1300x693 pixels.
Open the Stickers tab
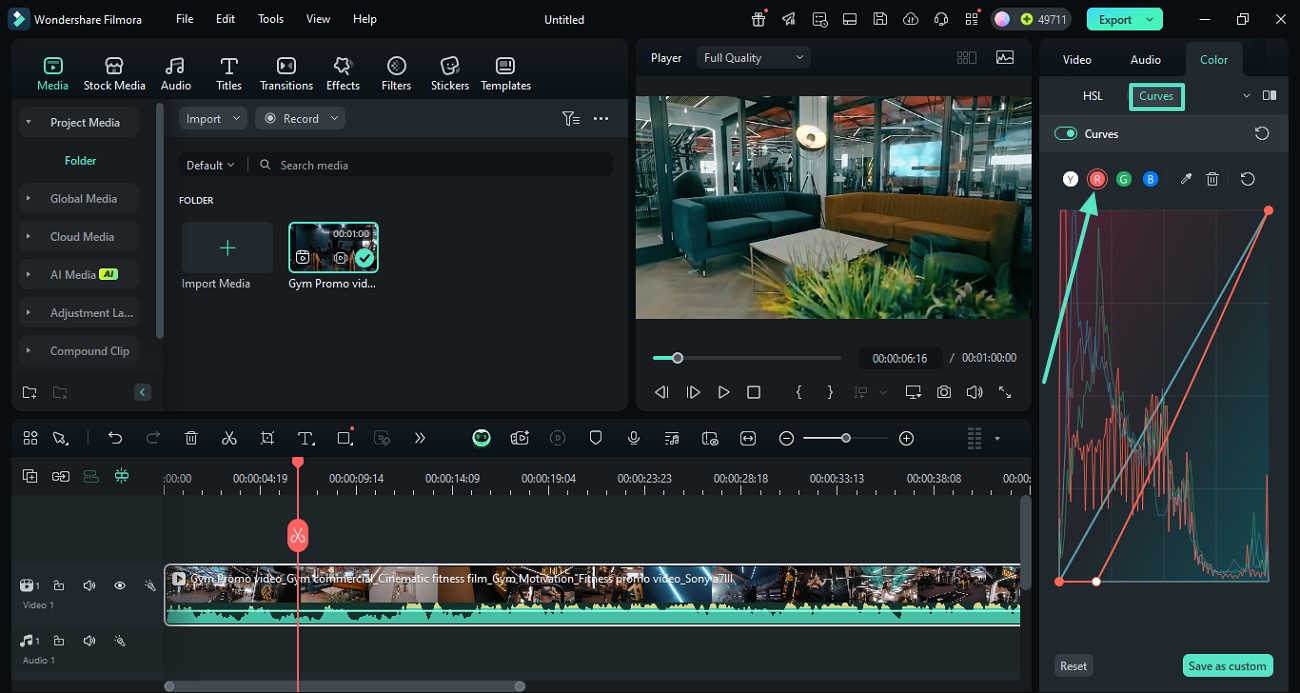[x=450, y=73]
